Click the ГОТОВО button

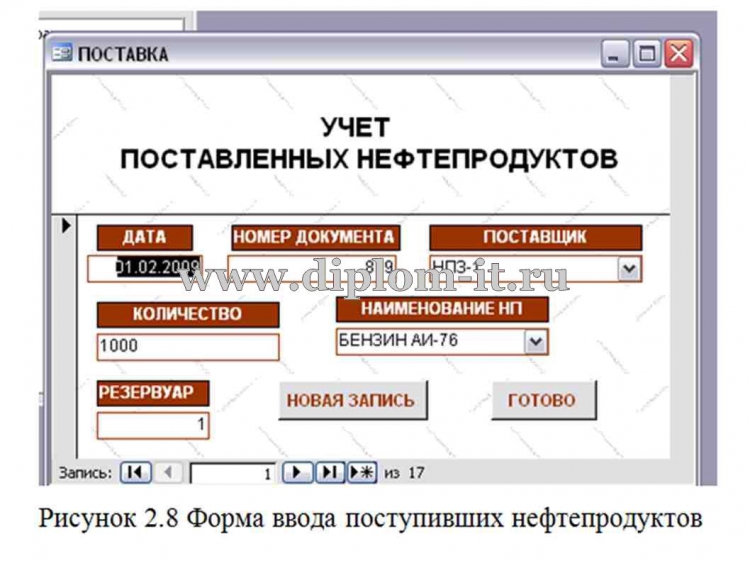[543, 400]
